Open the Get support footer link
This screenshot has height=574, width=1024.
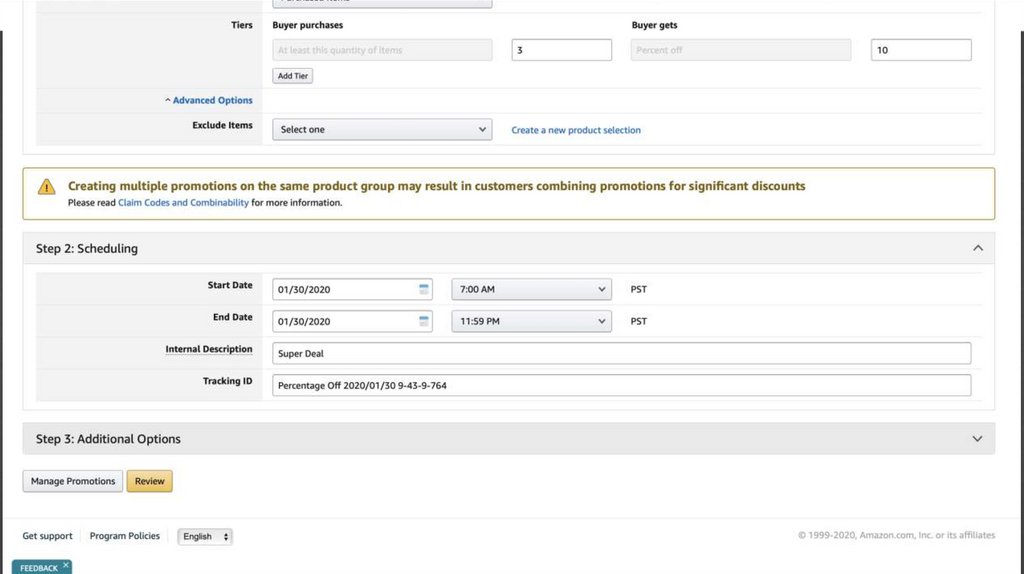(48, 536)
